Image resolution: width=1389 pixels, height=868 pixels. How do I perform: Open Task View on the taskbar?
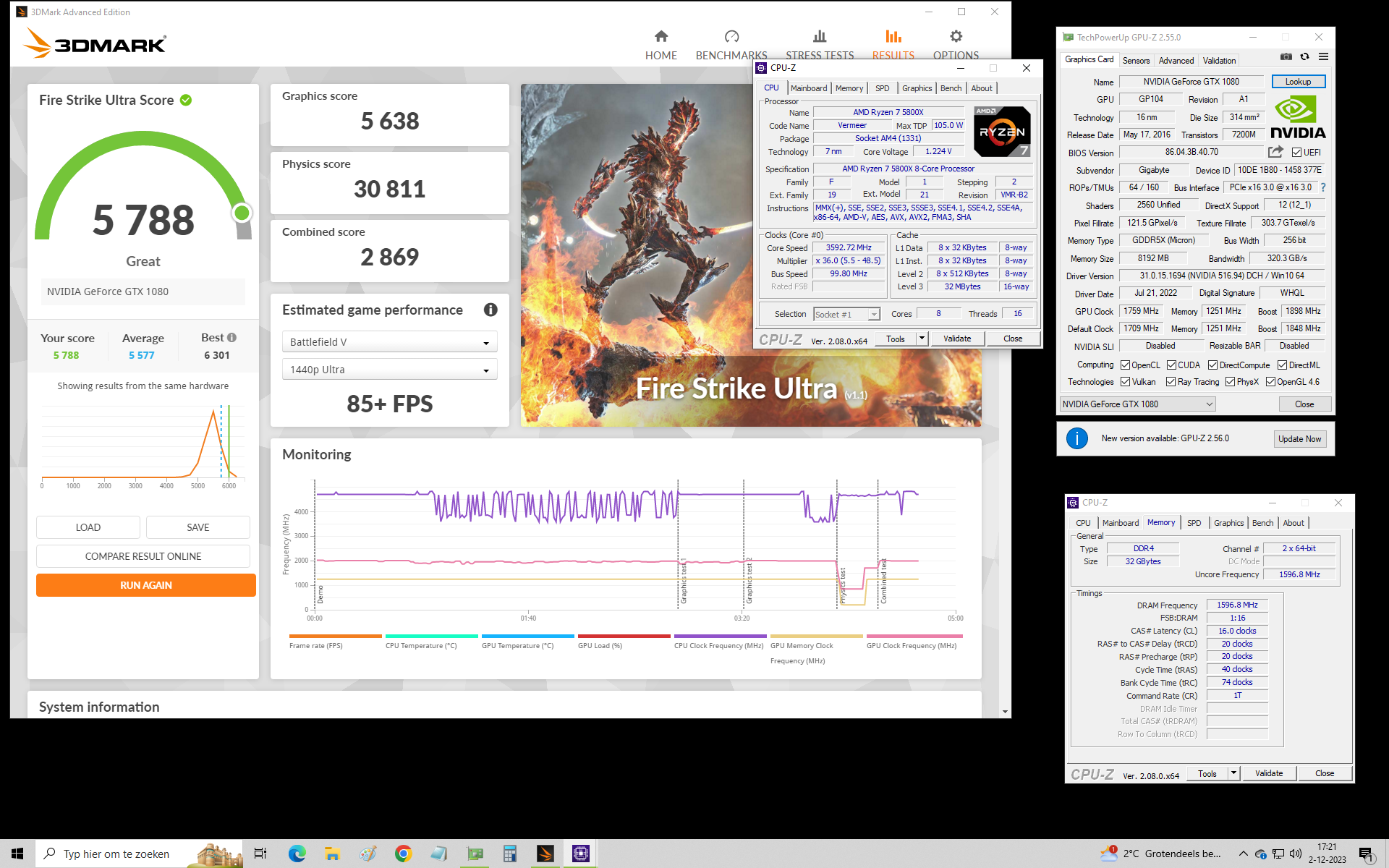(x=260, y=854)
